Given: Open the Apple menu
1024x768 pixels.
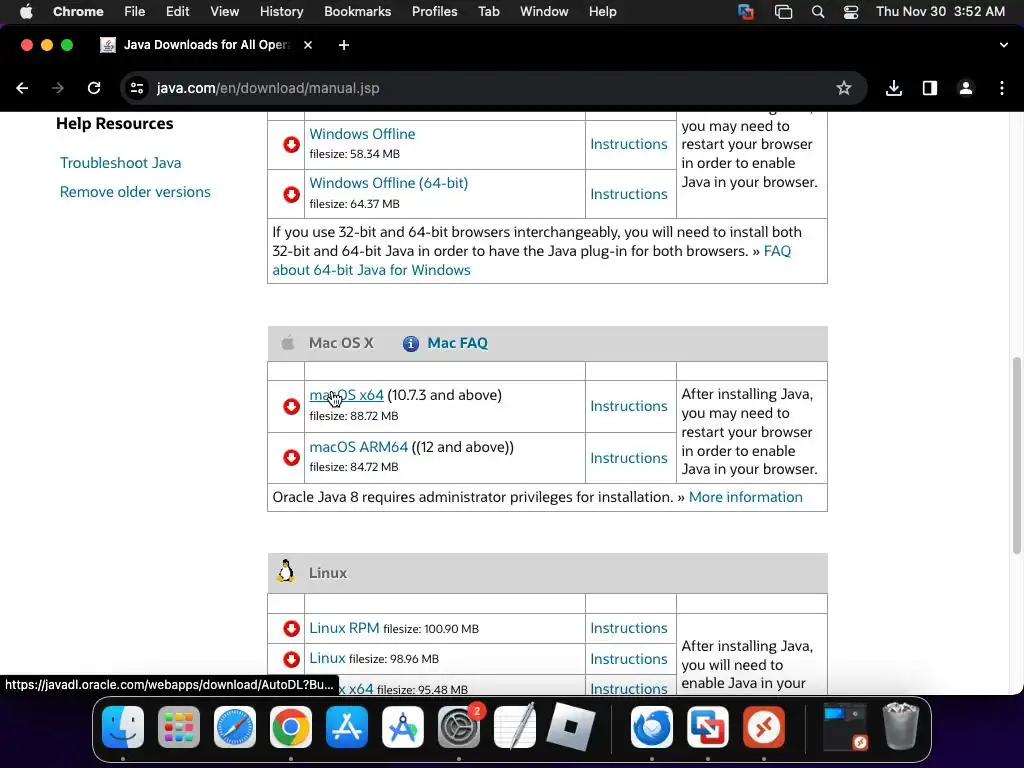Looking at the screenshot, I should (x=26, y=12).
